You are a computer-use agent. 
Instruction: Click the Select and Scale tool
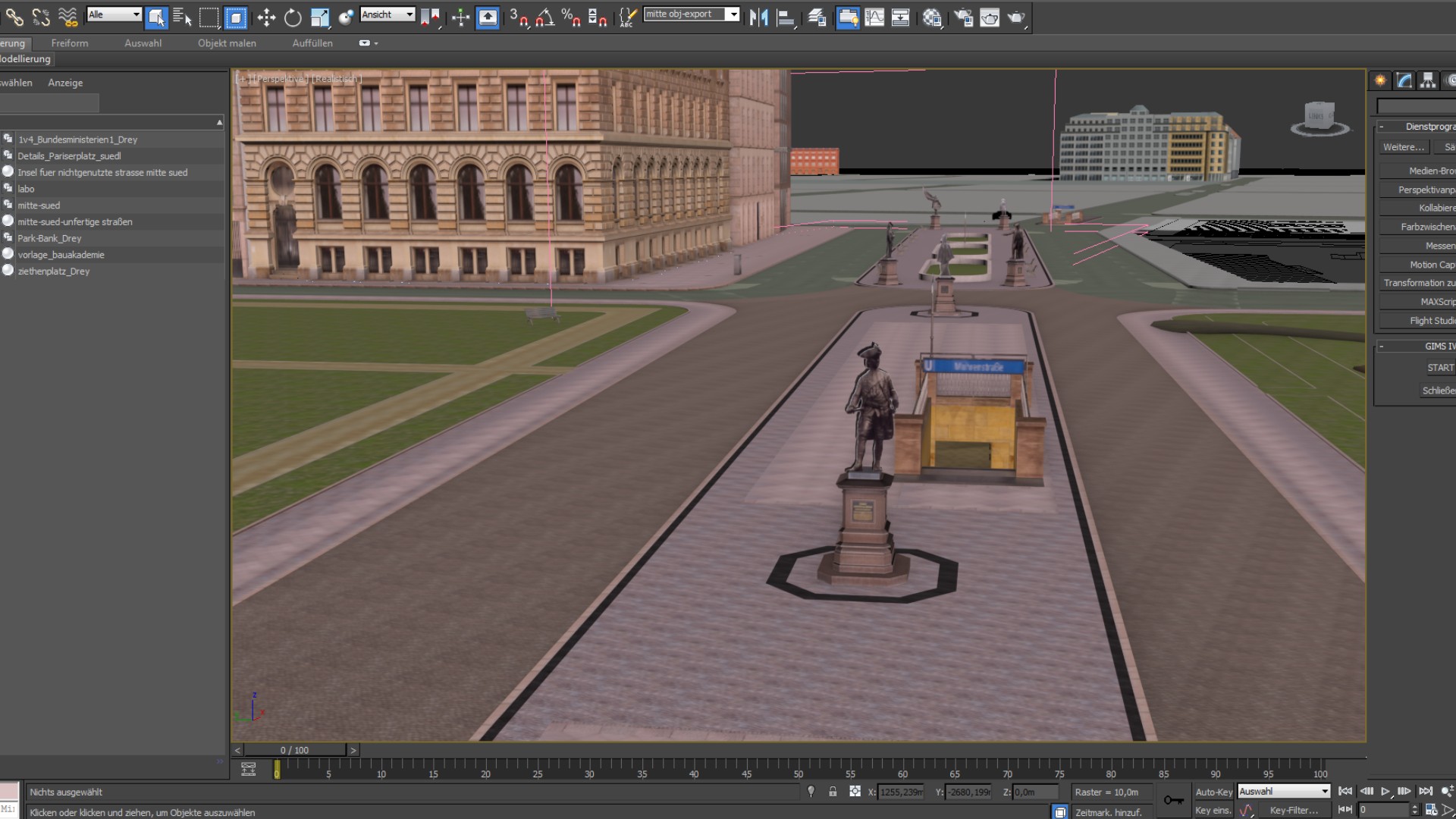[320, 17]
